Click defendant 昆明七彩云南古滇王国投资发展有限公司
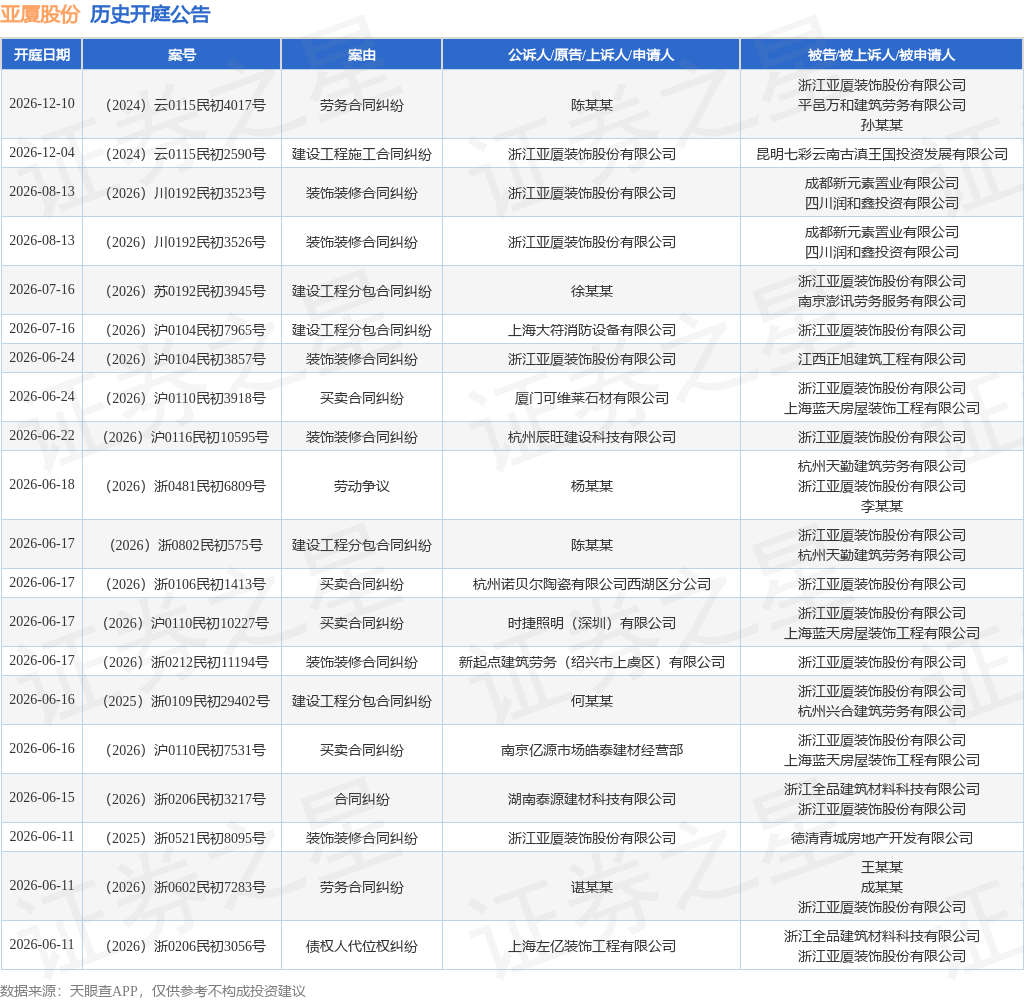Viewport: 1024px width, 1000px height. (x=882, y=154)
